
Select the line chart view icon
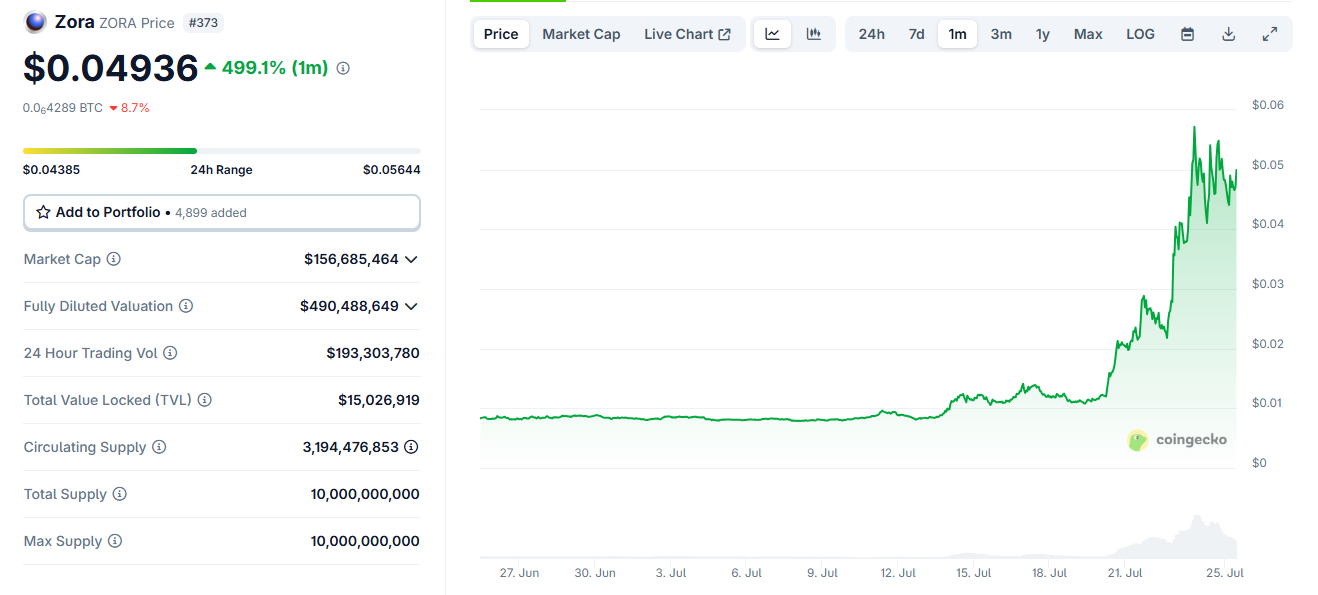[x=773, y=34]
